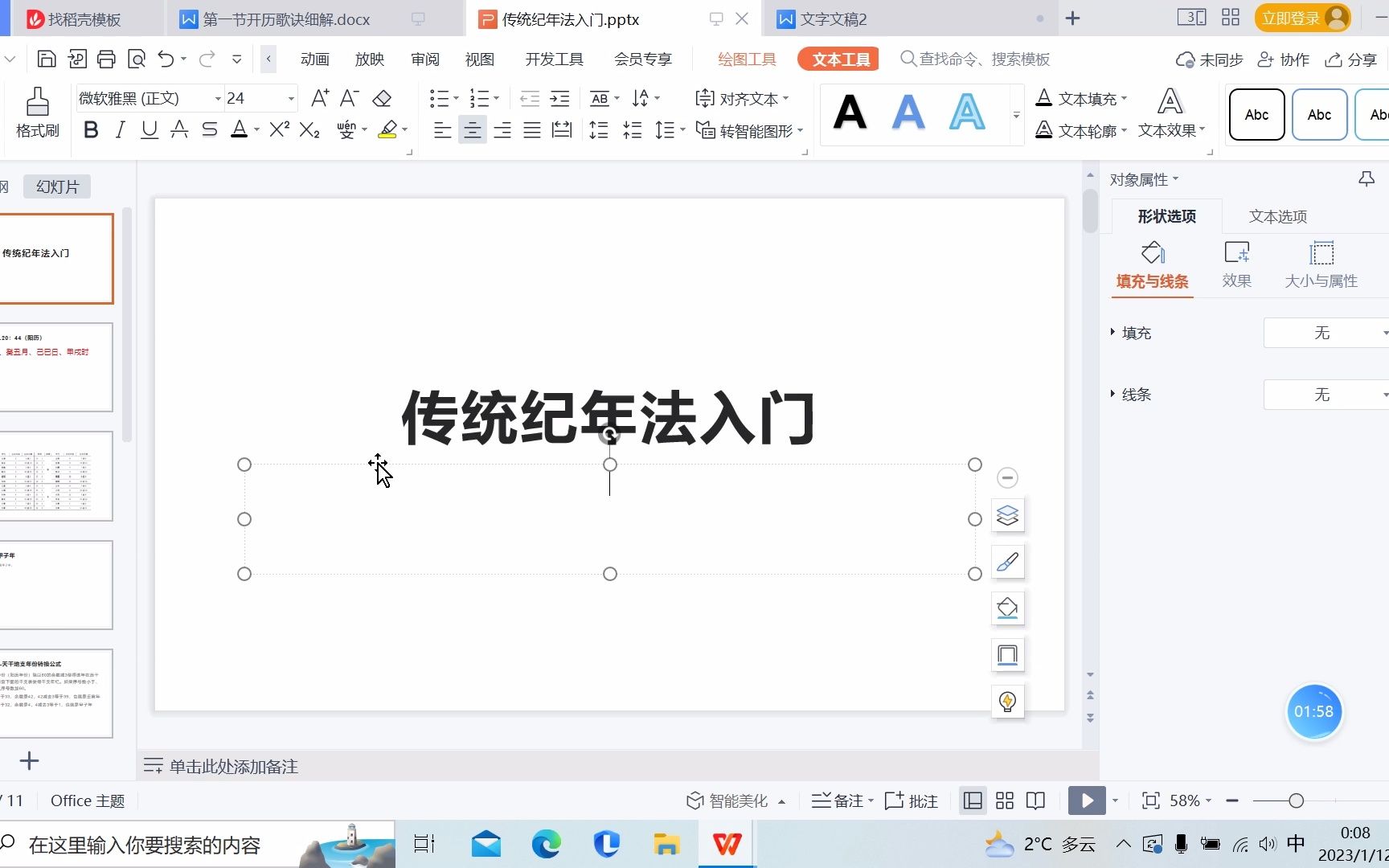Click the Print icon in quick toolbar
Viewport: 1389px width, 868px height.
[106, 59]
